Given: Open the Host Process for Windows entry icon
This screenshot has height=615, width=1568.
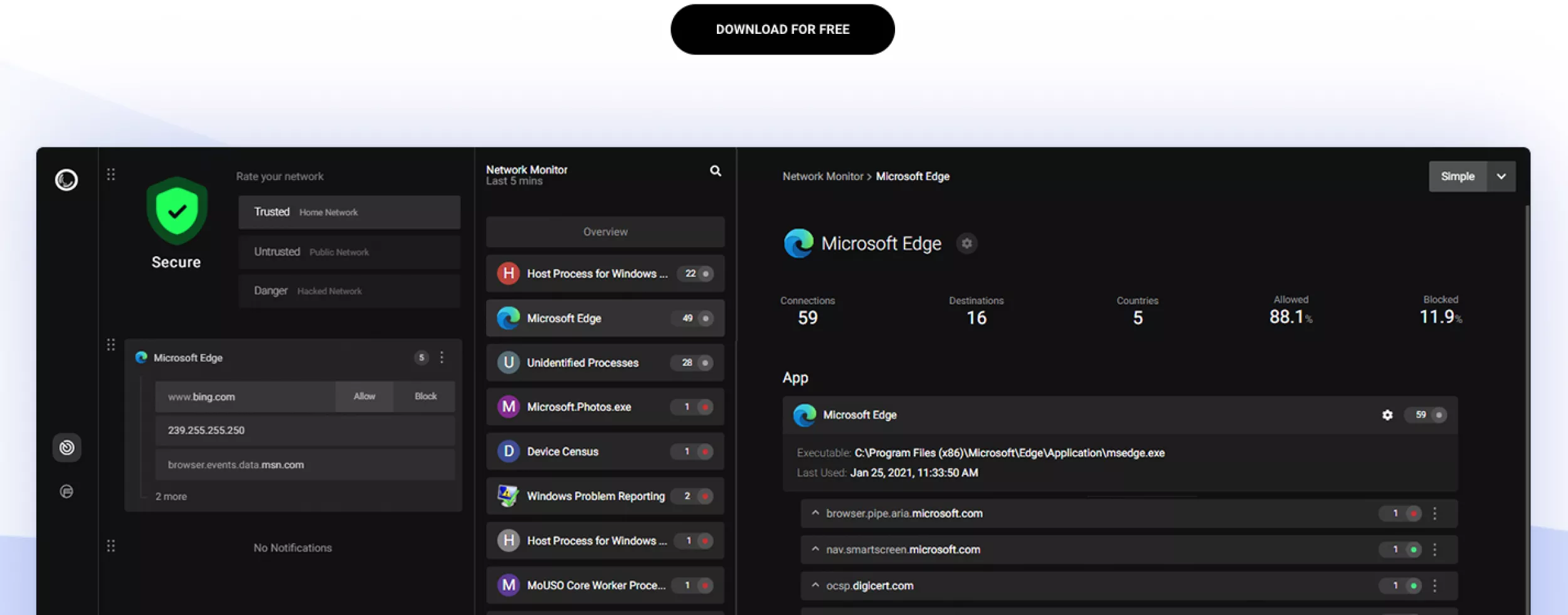Looking at the screenshot, I should (507, 274).
